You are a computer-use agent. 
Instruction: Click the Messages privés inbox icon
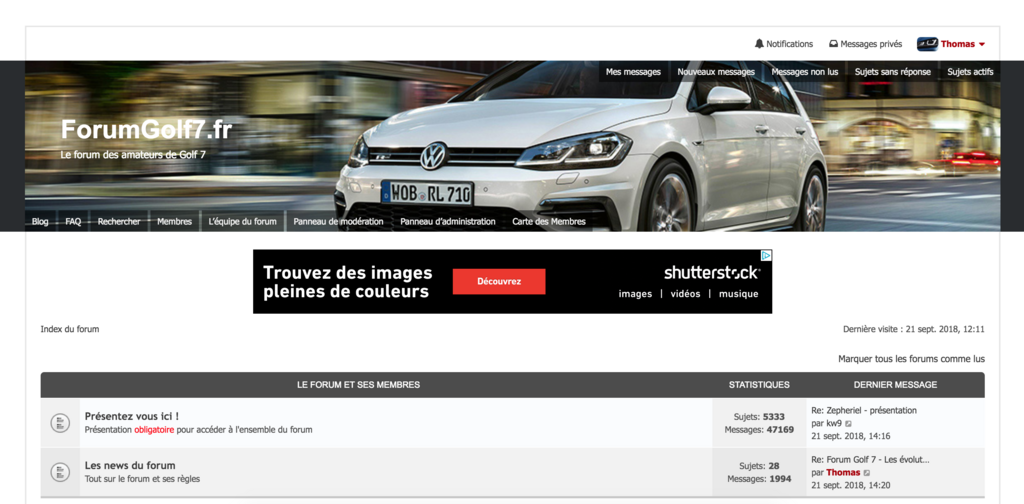[833, 44]
